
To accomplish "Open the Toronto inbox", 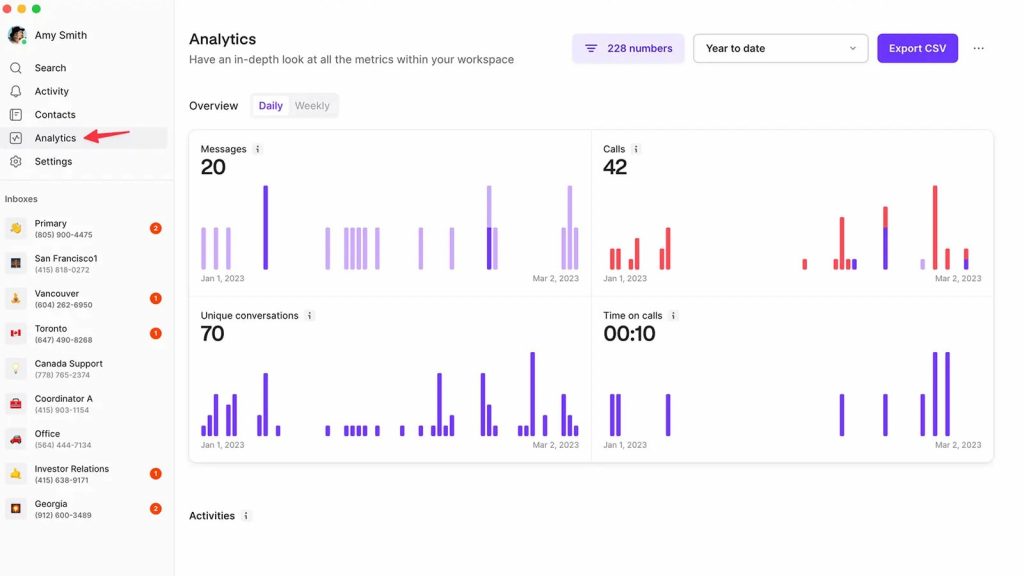I will 60,333.
